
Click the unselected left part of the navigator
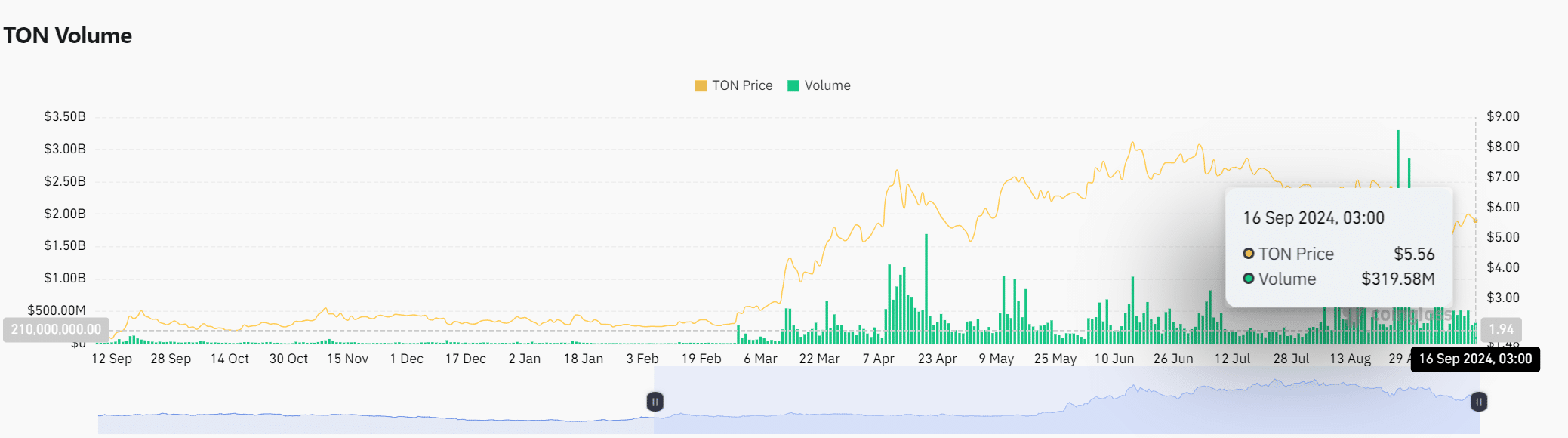click(x=377, y=419)
